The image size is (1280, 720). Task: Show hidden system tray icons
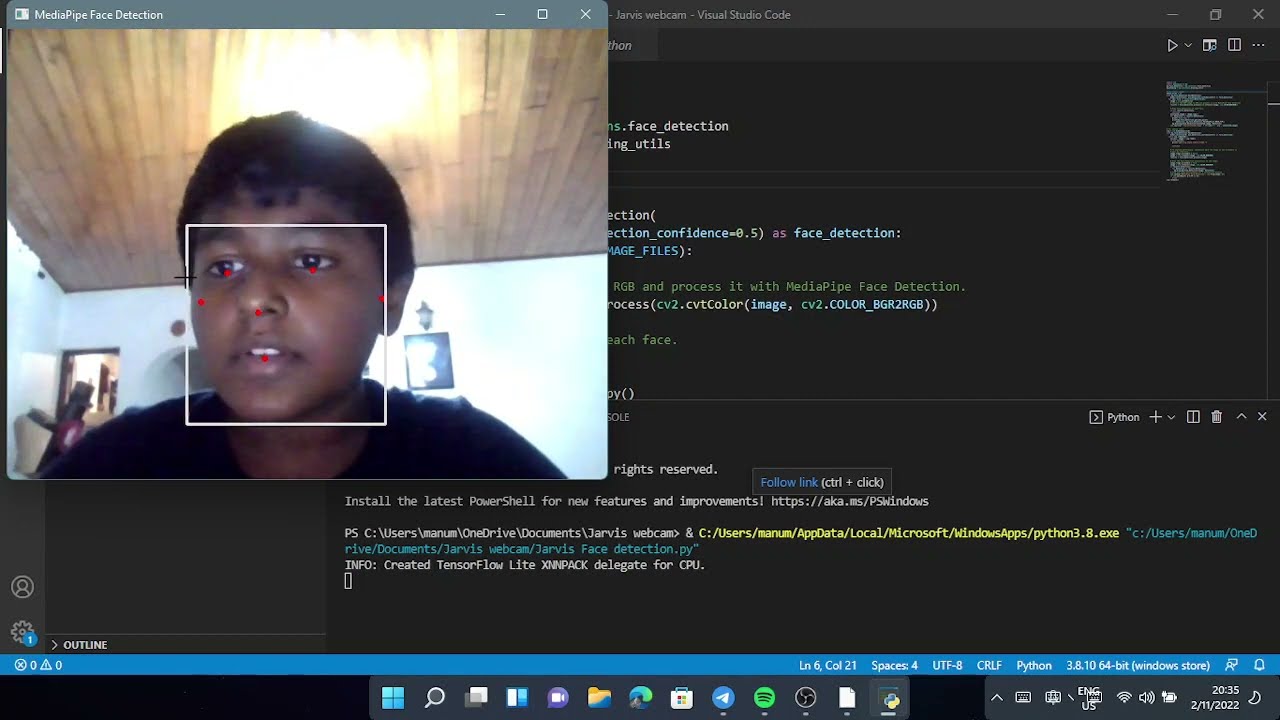click(x=996, y=698)
